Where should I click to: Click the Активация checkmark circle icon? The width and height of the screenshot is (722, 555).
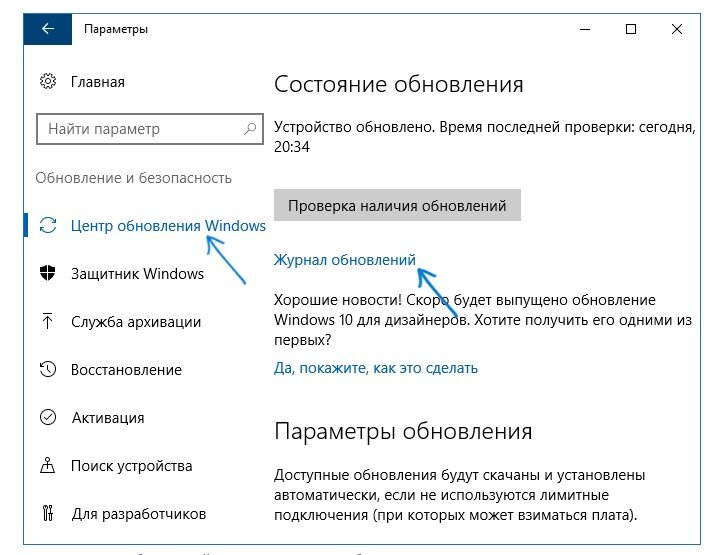tap(48, 417)
